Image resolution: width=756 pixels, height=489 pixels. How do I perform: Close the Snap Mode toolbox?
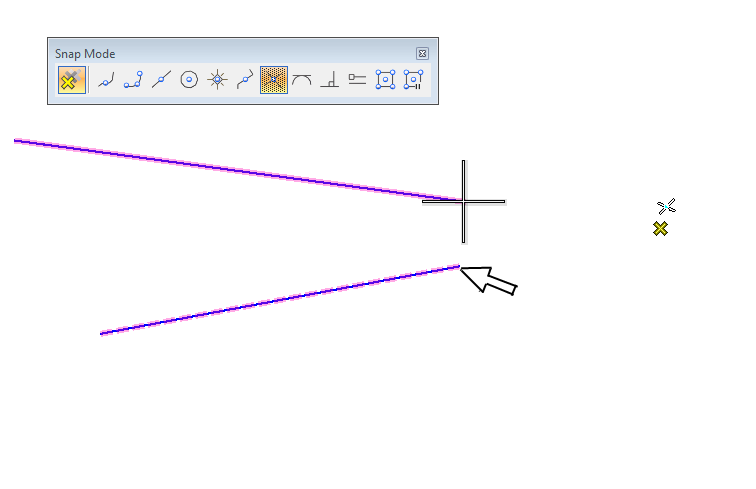[422, 54]
